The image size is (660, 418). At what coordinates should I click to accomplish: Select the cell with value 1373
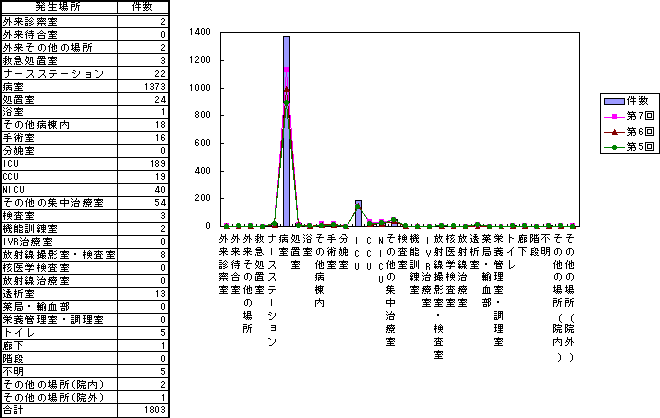[x=143, y=87]
